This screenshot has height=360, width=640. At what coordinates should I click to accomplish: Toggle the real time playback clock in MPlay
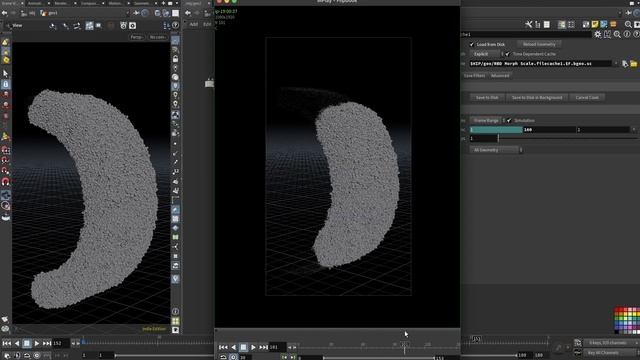[233, 357]
